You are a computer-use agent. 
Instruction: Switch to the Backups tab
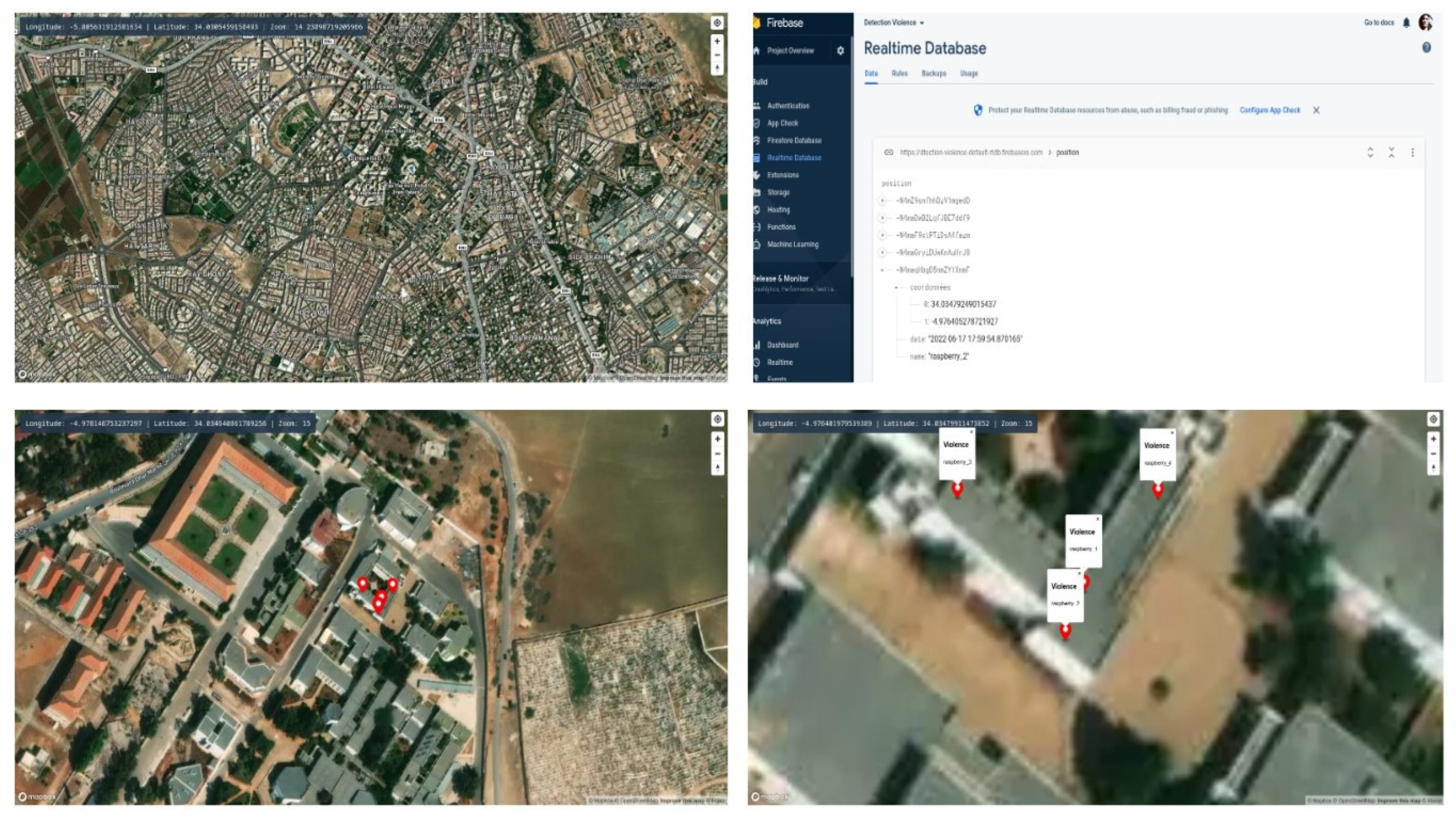(x=933, y=74)
